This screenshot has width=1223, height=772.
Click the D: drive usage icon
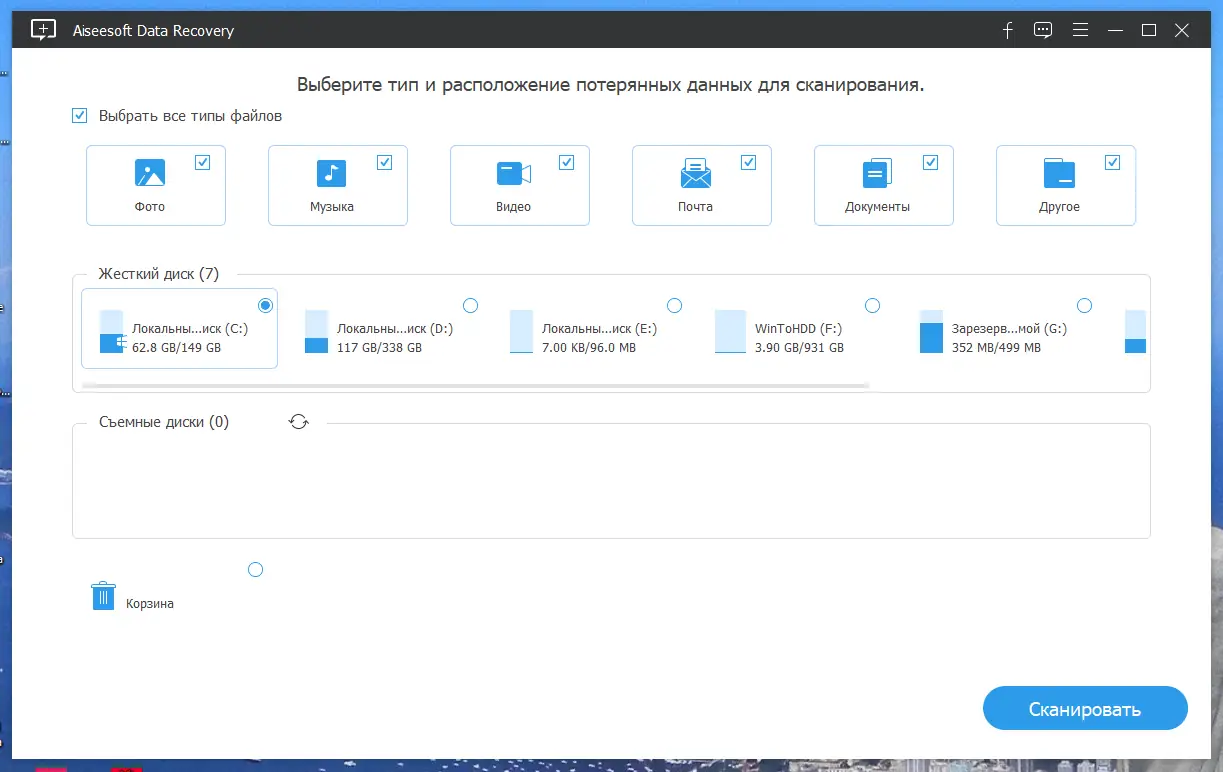(316, 331)
